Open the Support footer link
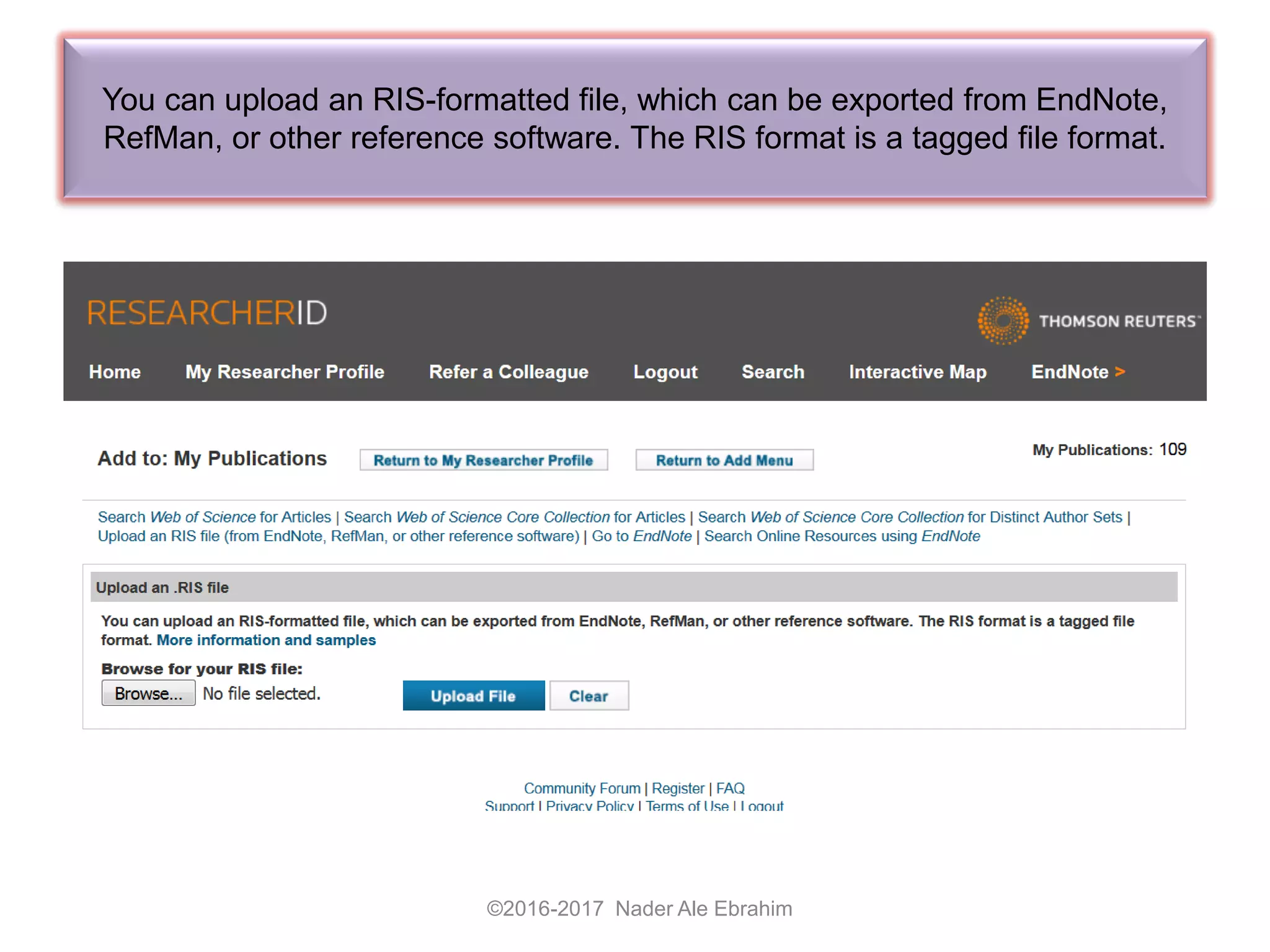Viewport: 1270px width, 952px height. (509, 806)
